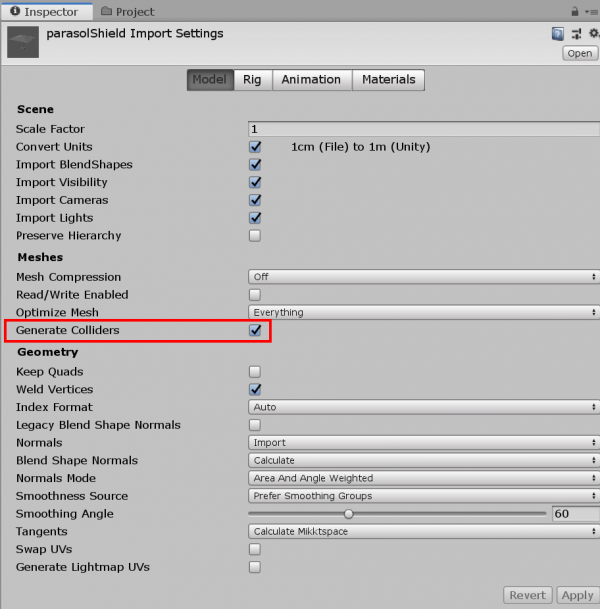This screenshot has width=600, height=609.
Task: Click the parasolShield model thumbnail
Action: (23, 43)
